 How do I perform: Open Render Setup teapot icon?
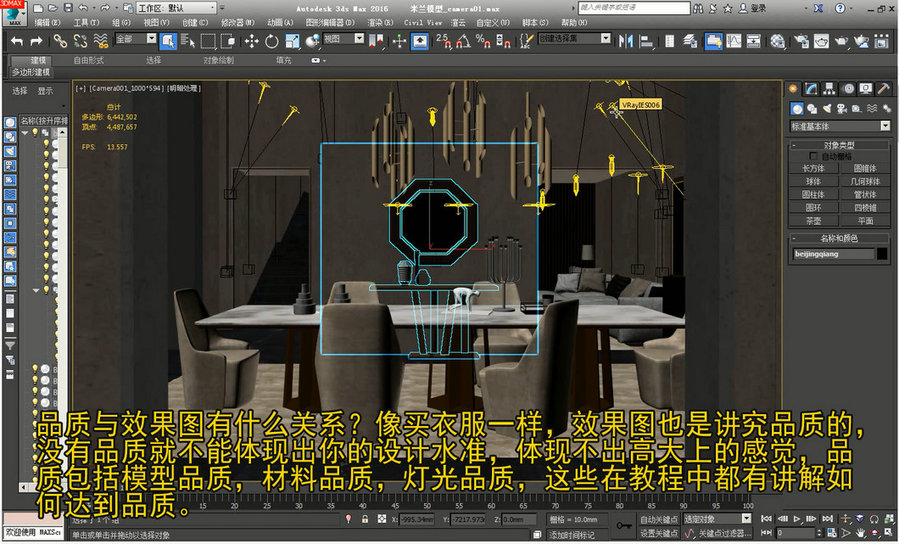[x=802, y=41]
